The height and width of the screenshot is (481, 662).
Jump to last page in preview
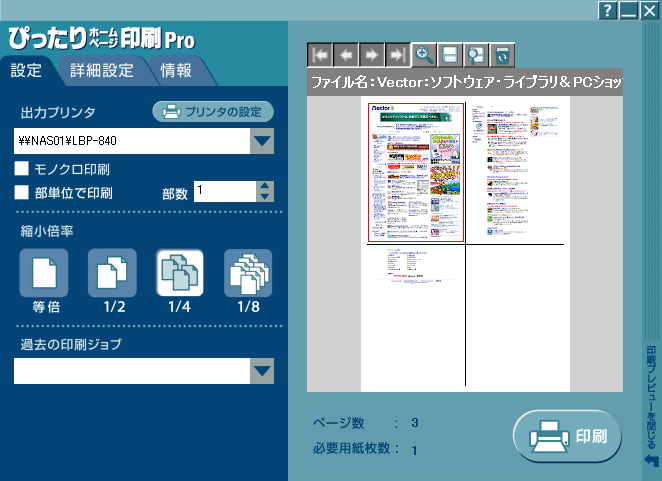[397, 55]
